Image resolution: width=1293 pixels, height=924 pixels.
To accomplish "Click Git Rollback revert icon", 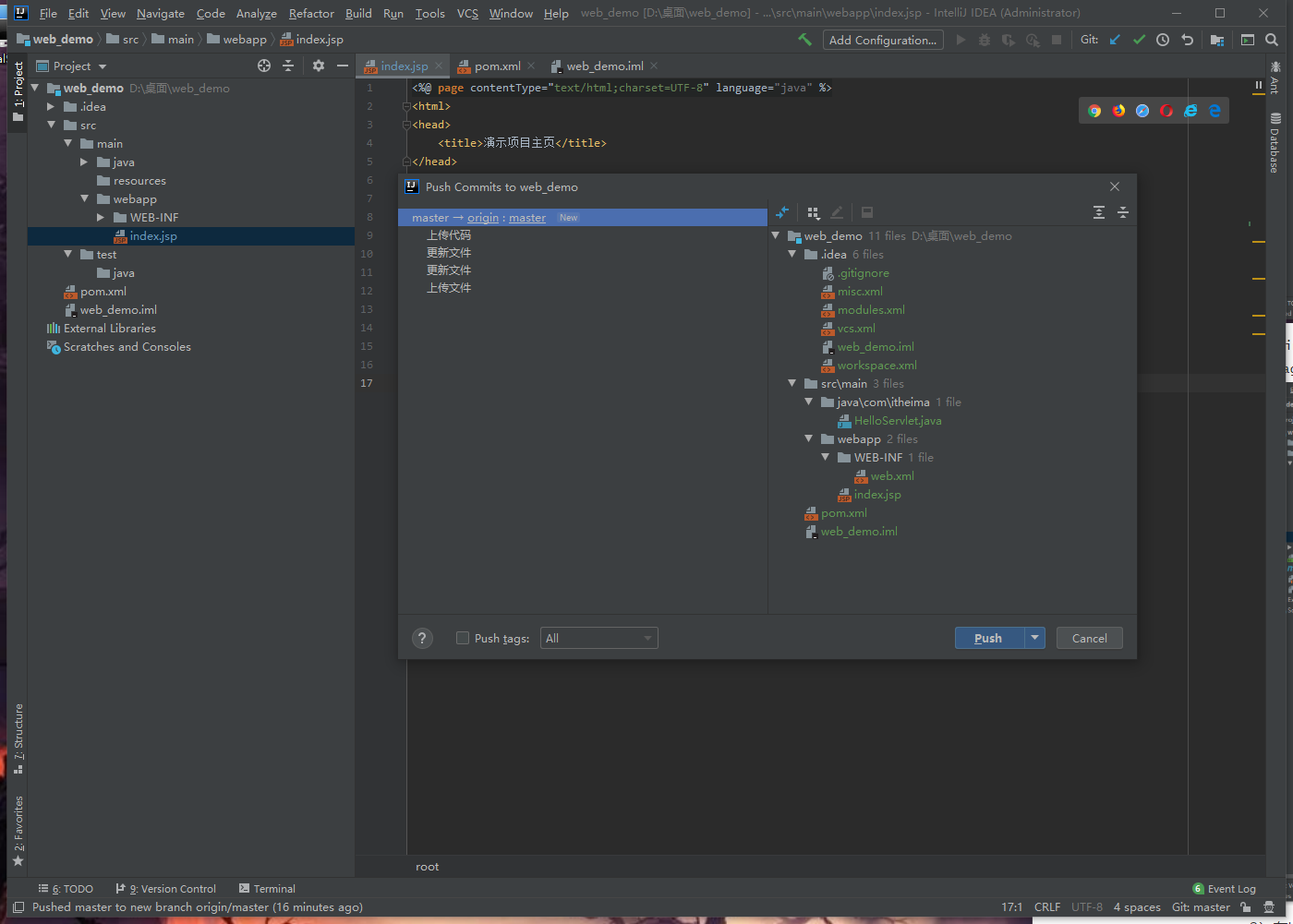I will tap(1188, 40).
